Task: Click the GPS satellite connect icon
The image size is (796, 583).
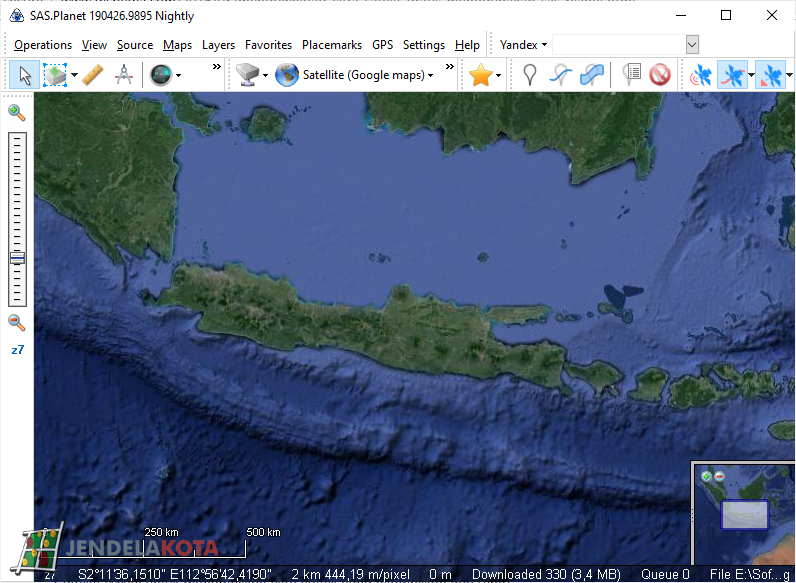Action: coord(701,75)
